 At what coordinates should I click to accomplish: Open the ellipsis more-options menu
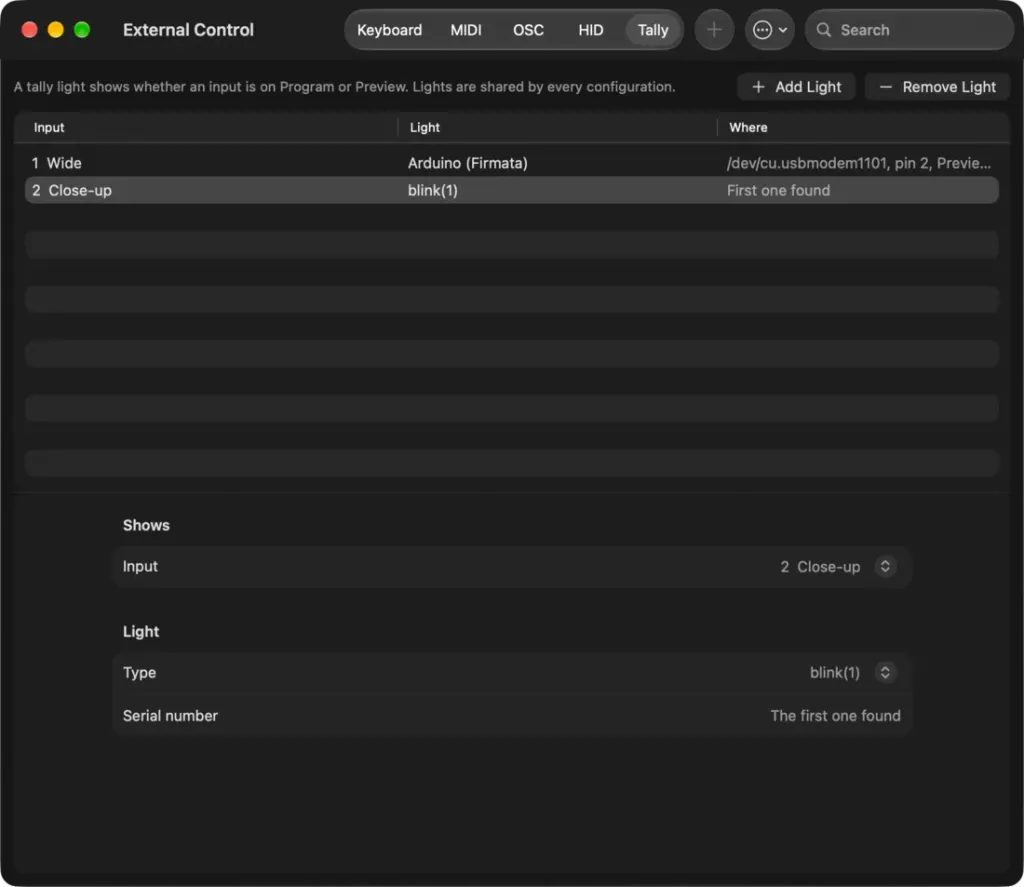click(769, 30)
